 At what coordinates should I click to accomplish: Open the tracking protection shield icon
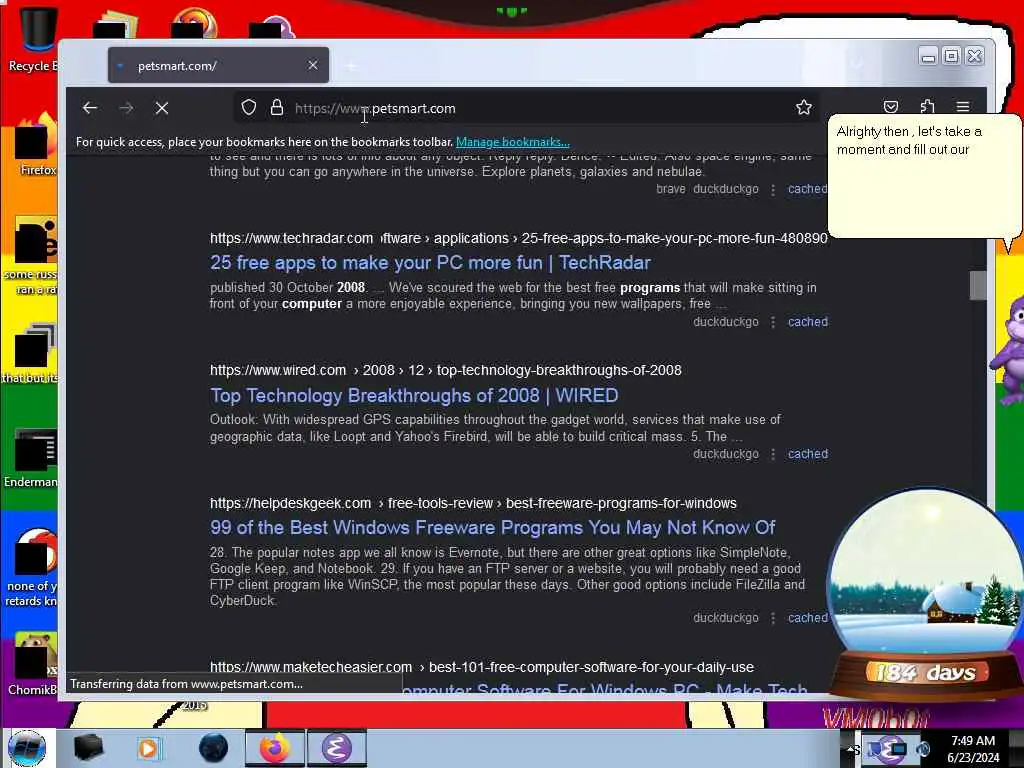click(249, 107)
